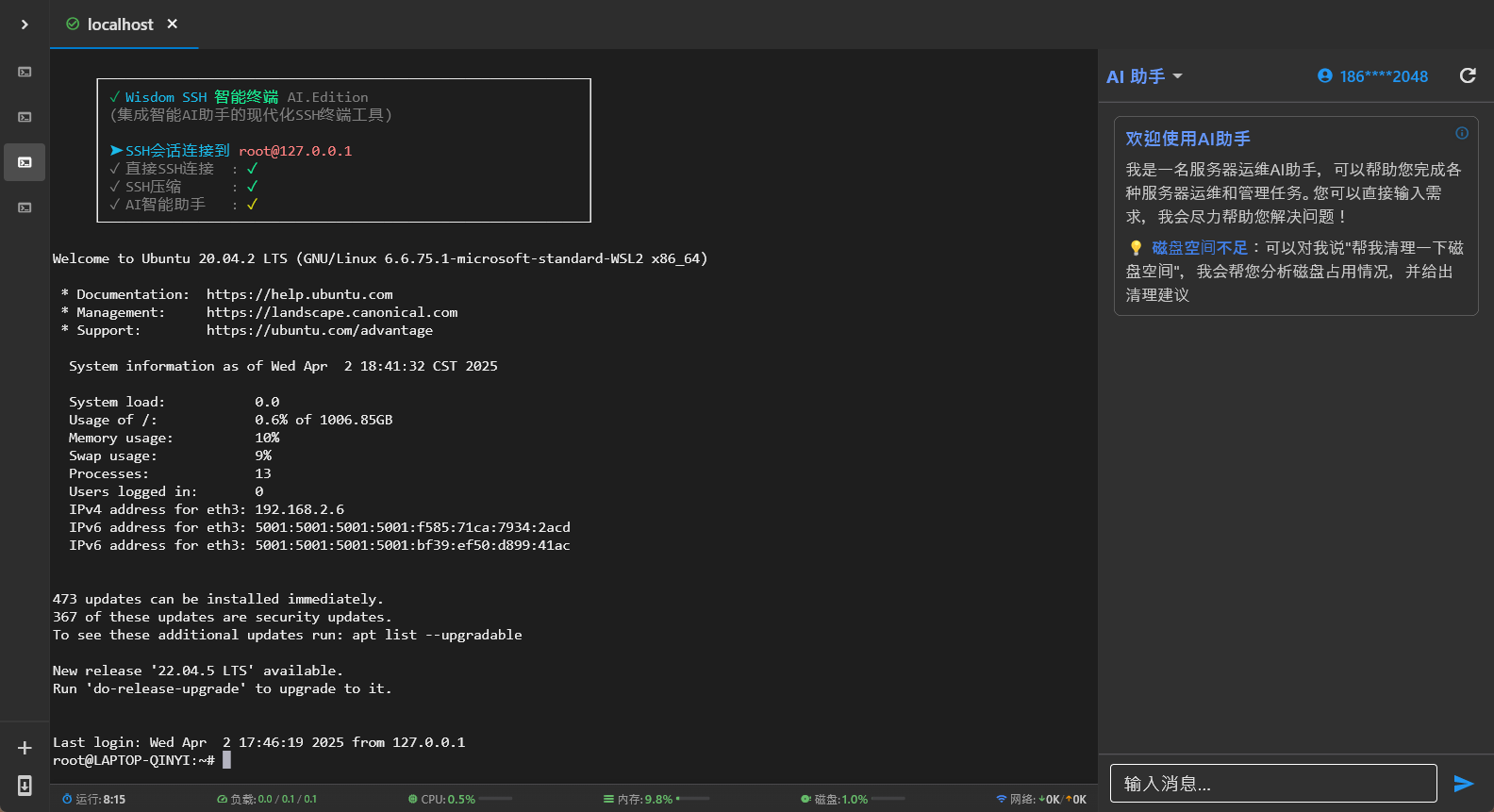Click the disk value 1.0%

point(855,799)
